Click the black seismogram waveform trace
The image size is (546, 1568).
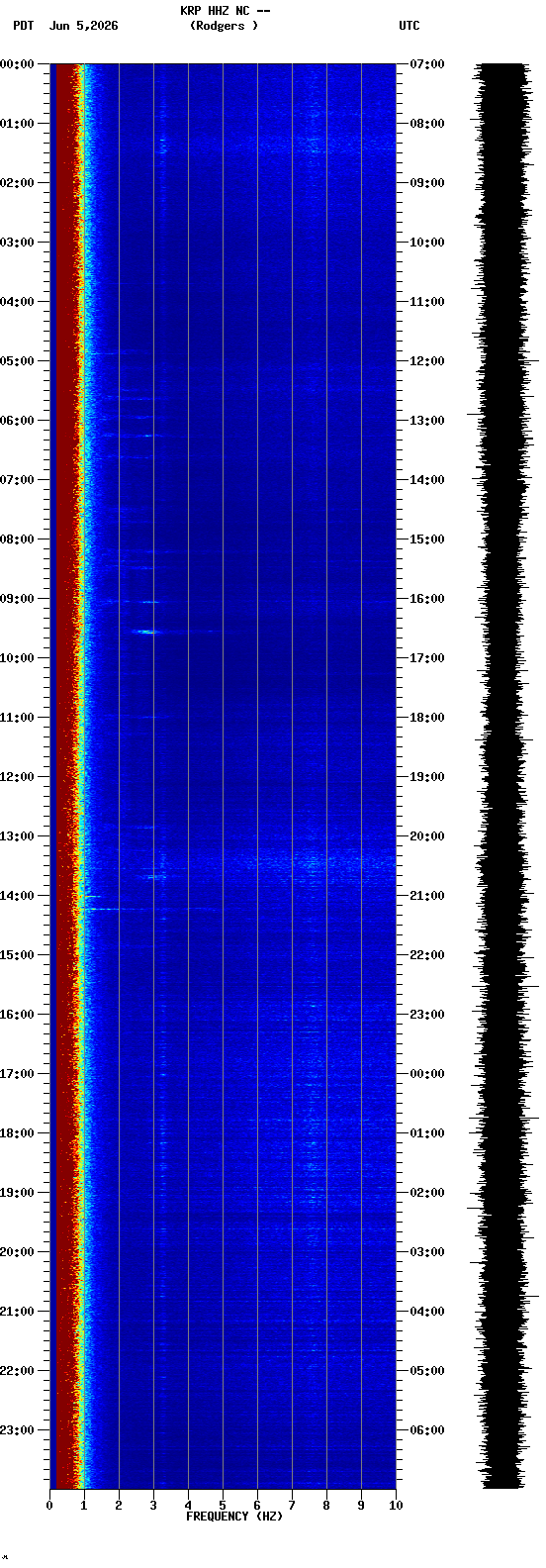pyautogui.click(x=503, y=776)
